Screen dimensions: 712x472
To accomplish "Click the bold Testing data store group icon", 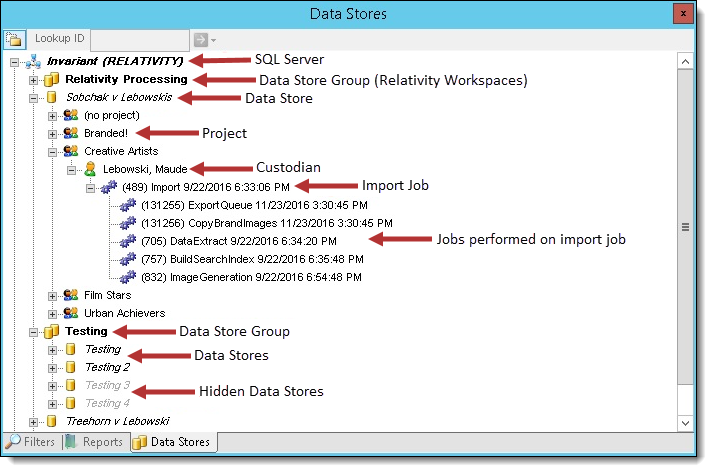I will 51,331.
